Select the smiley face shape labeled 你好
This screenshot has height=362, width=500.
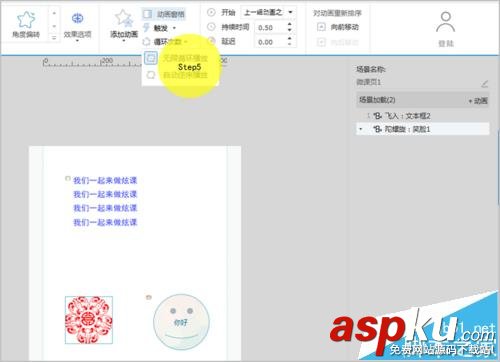pos(181,322)
